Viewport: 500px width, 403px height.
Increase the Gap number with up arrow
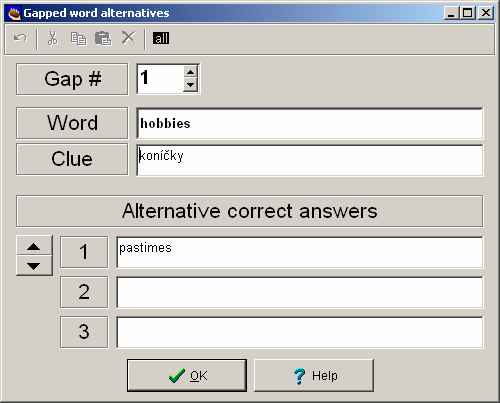point(190,72)
